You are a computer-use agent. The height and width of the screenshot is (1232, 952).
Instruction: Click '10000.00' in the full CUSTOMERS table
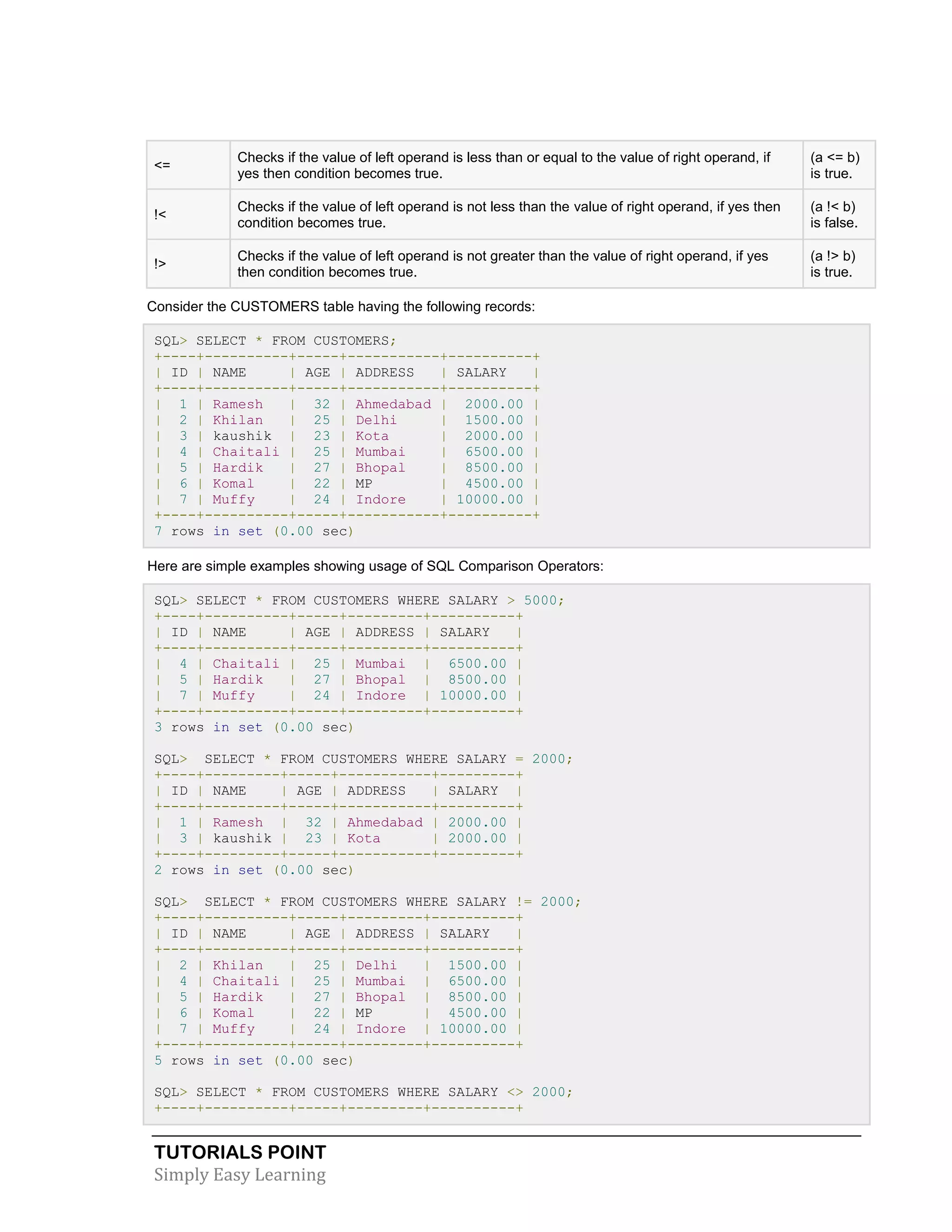tap(489, 499)
